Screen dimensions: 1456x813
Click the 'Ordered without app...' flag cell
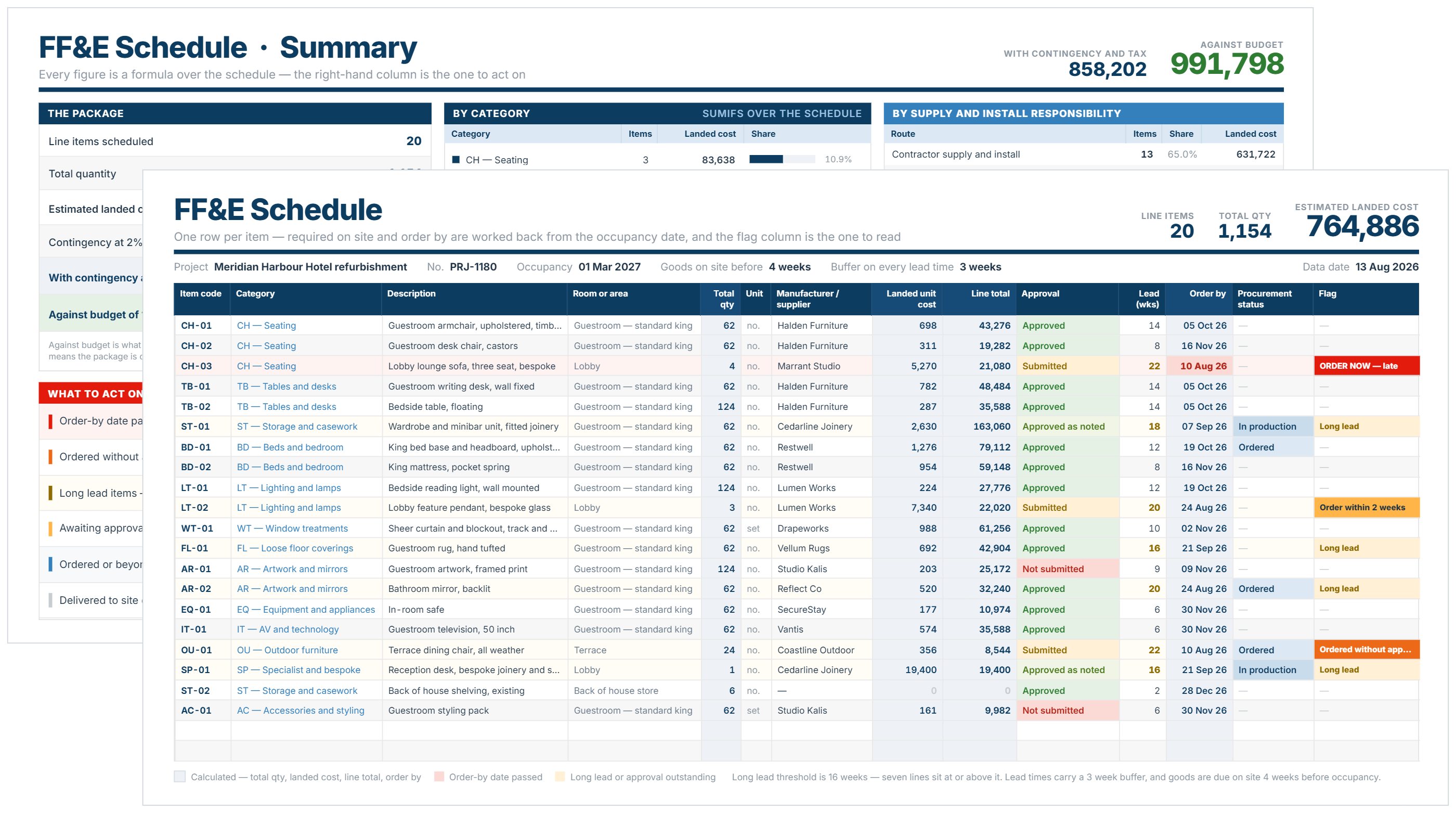(x=1366, y=650)
